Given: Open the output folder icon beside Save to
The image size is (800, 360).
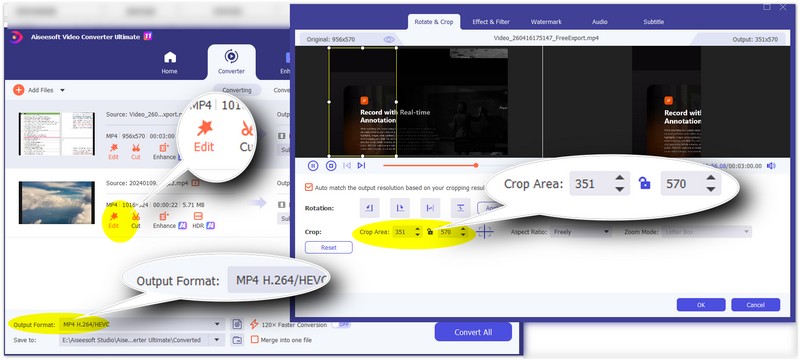Looking at the screenshot, I should pyautogui.click(x=236, y=340).
